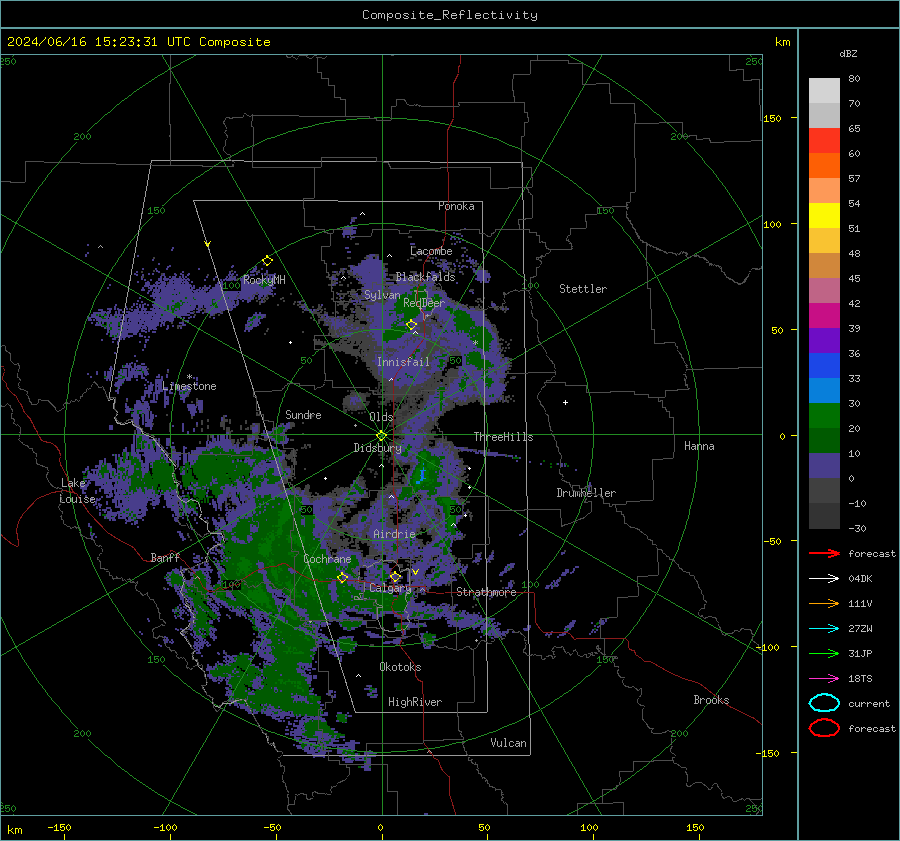Click the cyan 27ZW arrow icon
The width and height of the screenshot is (900, 841).
(824, 629)
